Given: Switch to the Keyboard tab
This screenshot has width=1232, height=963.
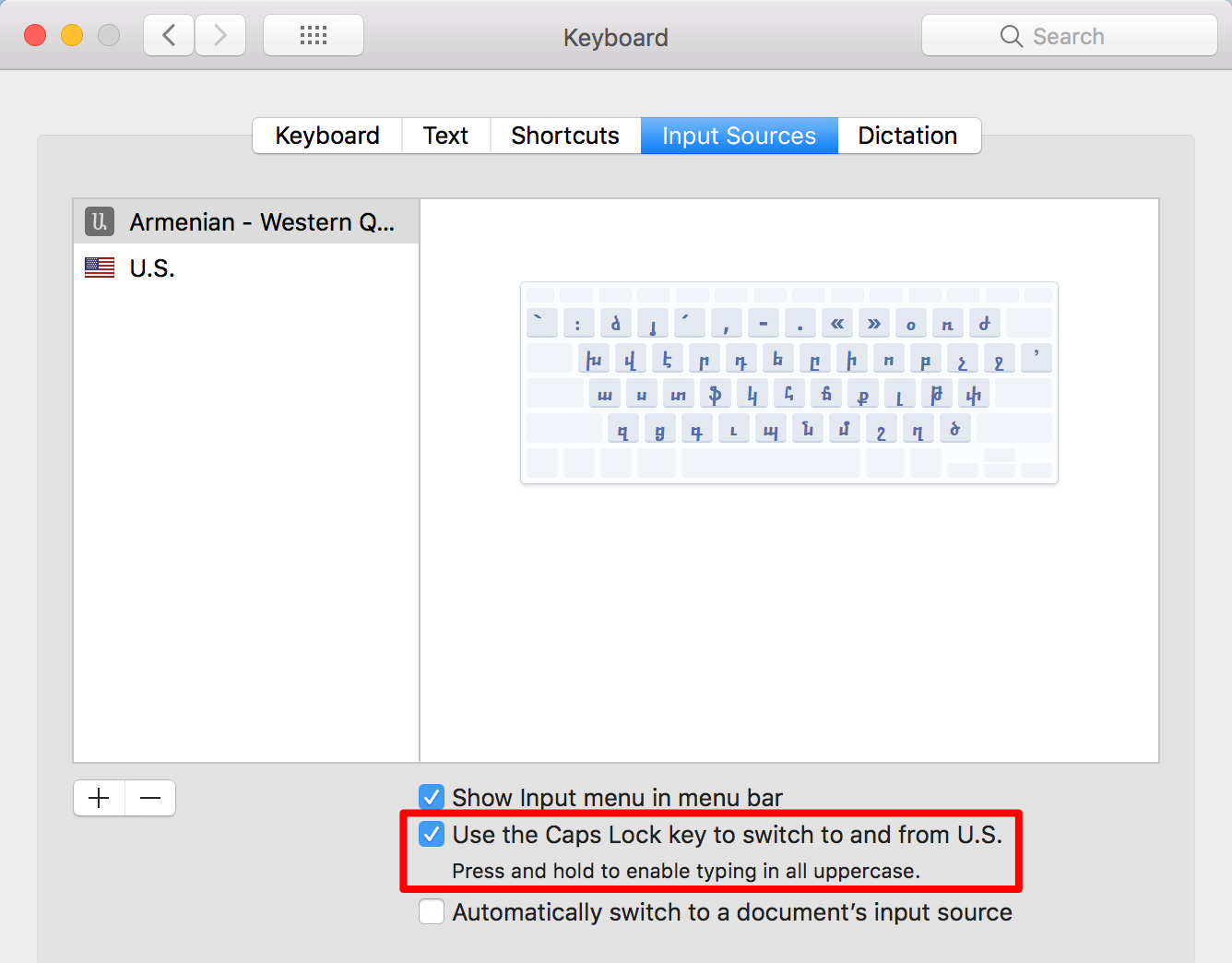Looking at the screenshot, I should coord(327,136).
